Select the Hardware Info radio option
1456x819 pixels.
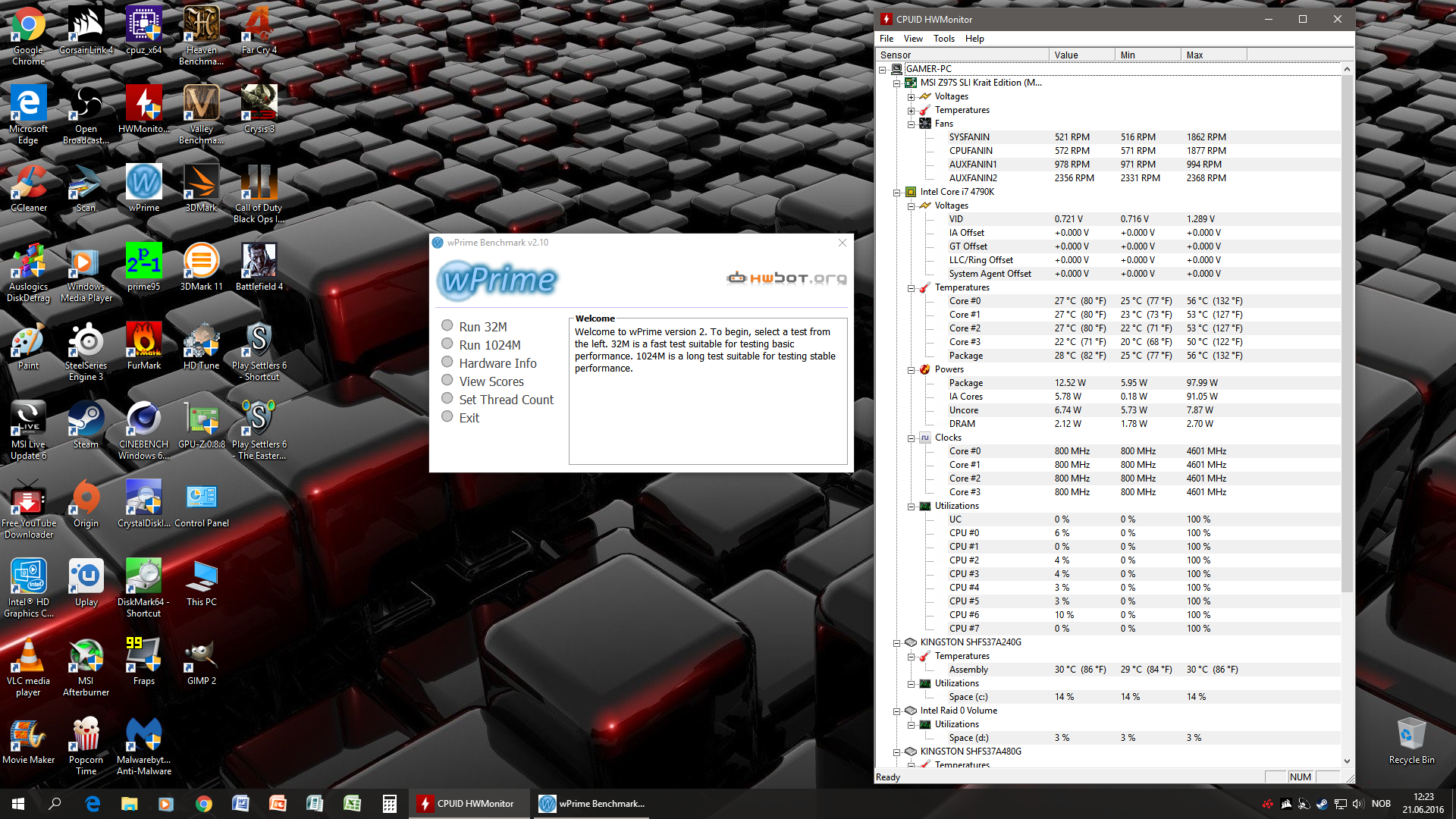coord(447,362)
